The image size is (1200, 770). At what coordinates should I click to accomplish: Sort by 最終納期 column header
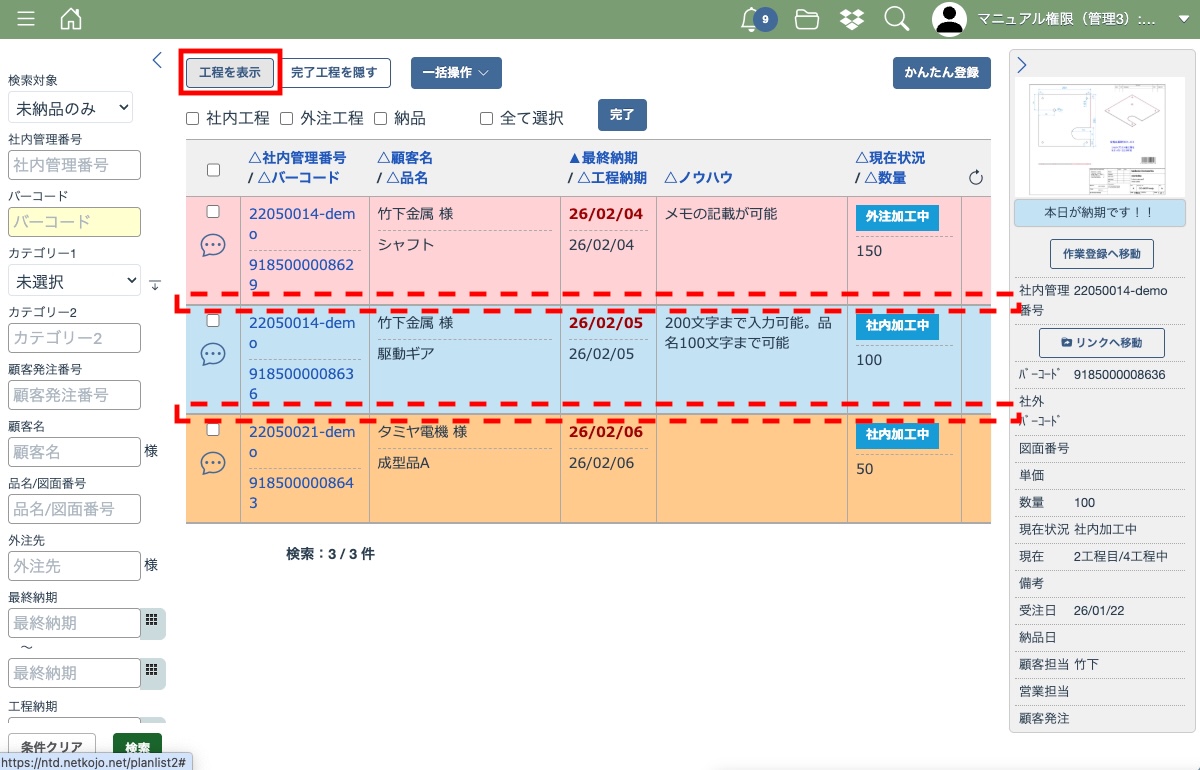coord(603,158)
